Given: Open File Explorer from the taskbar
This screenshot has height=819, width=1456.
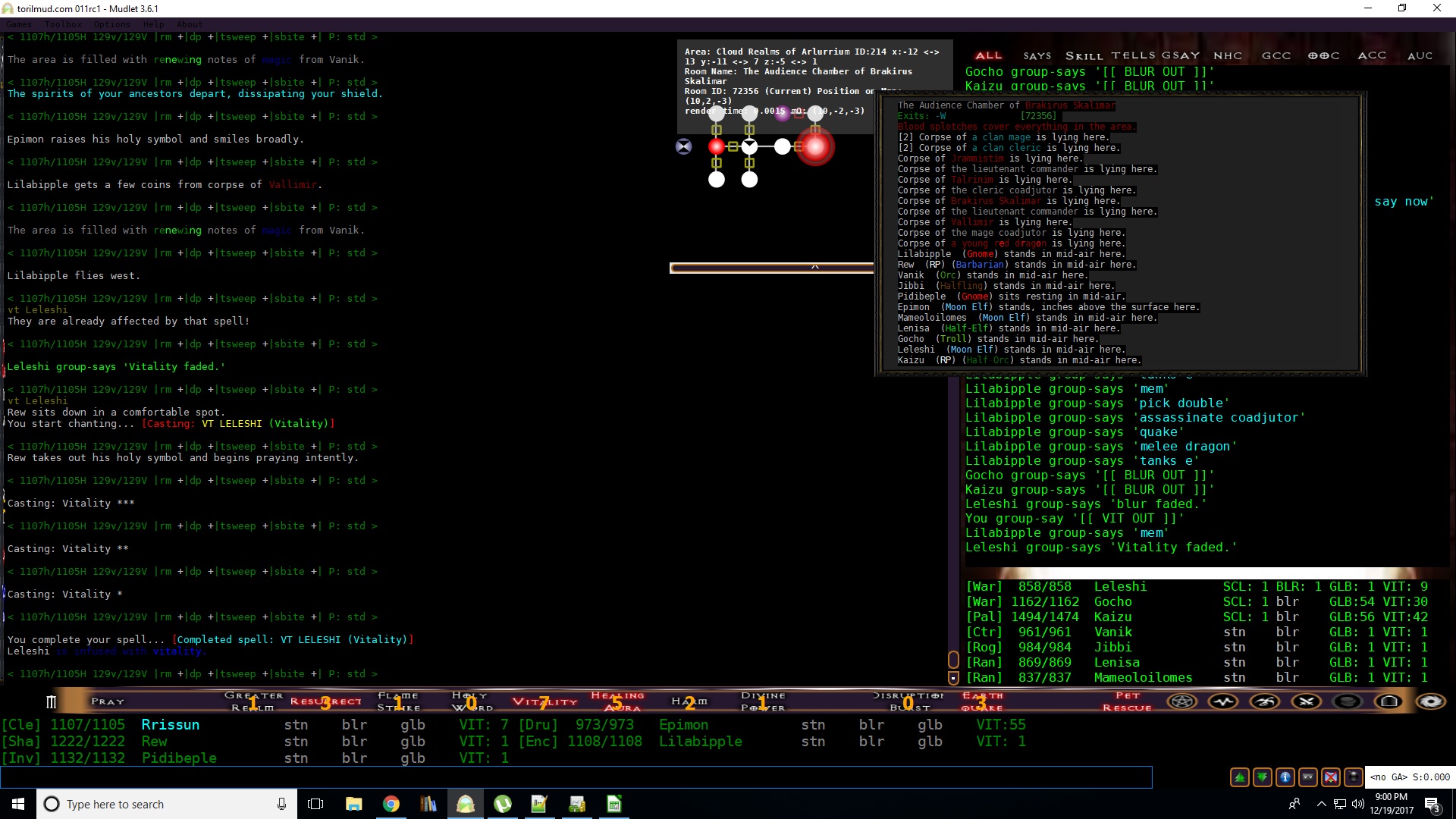Looking at the screenshot, I should (353, 804).
